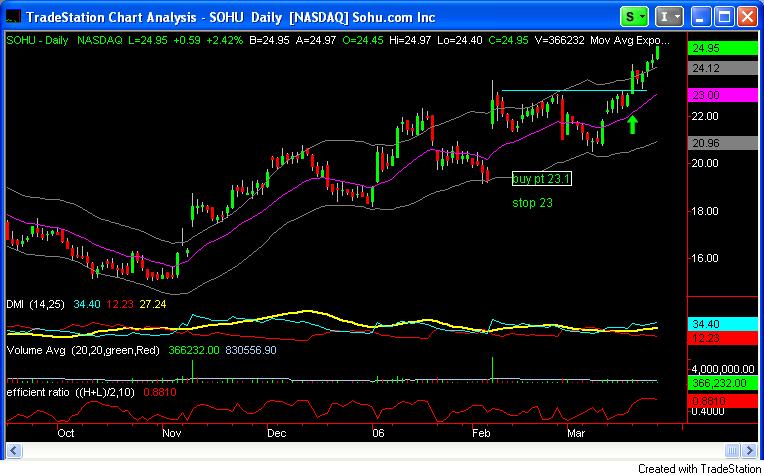The height and width of the screenshot is (475, 764).
Task: Close the TradeStation chart window
Action: click(x=747, y=18)
